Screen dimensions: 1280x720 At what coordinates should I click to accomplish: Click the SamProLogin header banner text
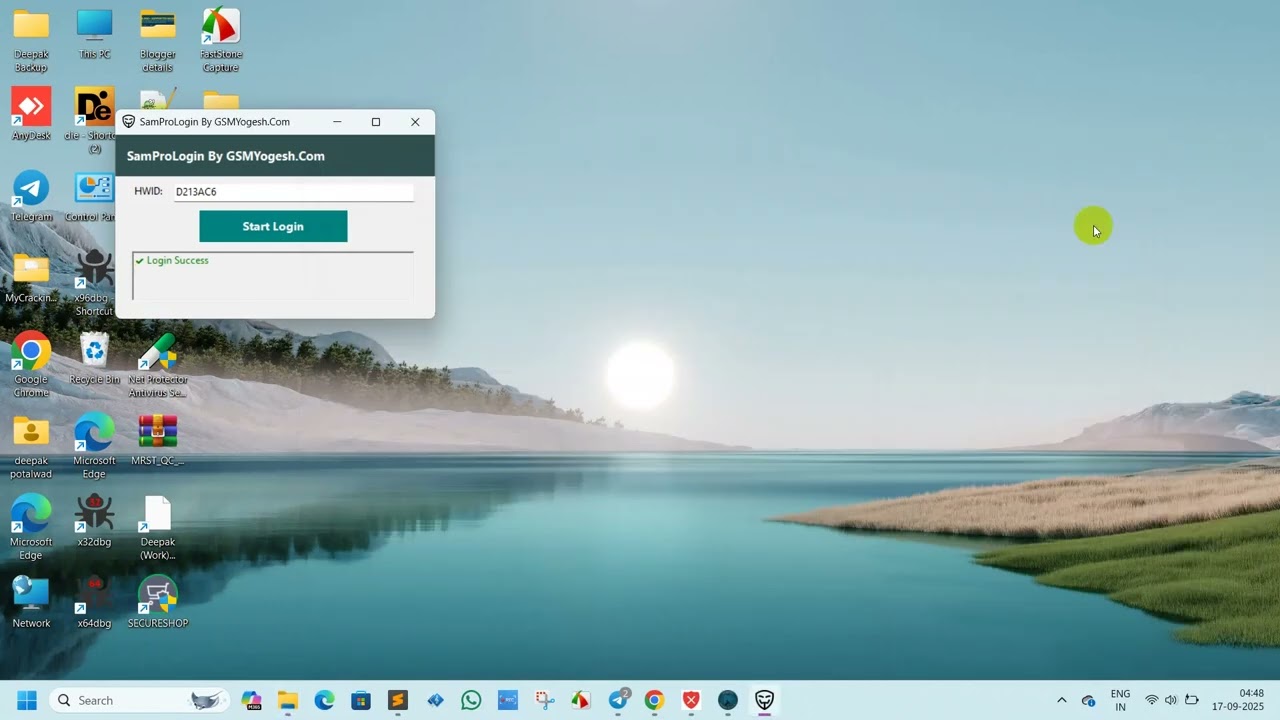[x=226, y=156]
